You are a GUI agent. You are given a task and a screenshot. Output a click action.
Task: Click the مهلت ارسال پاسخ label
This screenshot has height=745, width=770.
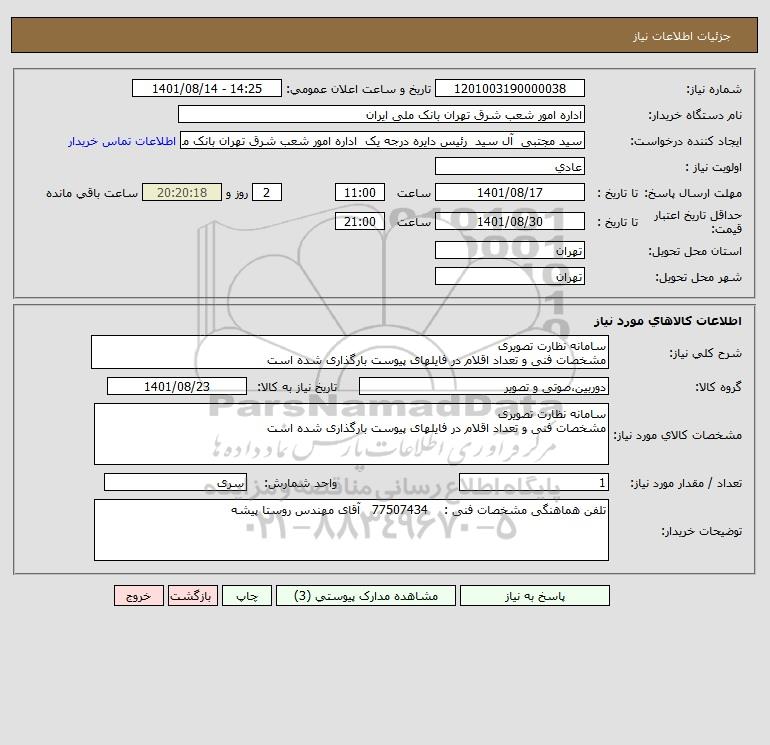(x=695, y=193)
